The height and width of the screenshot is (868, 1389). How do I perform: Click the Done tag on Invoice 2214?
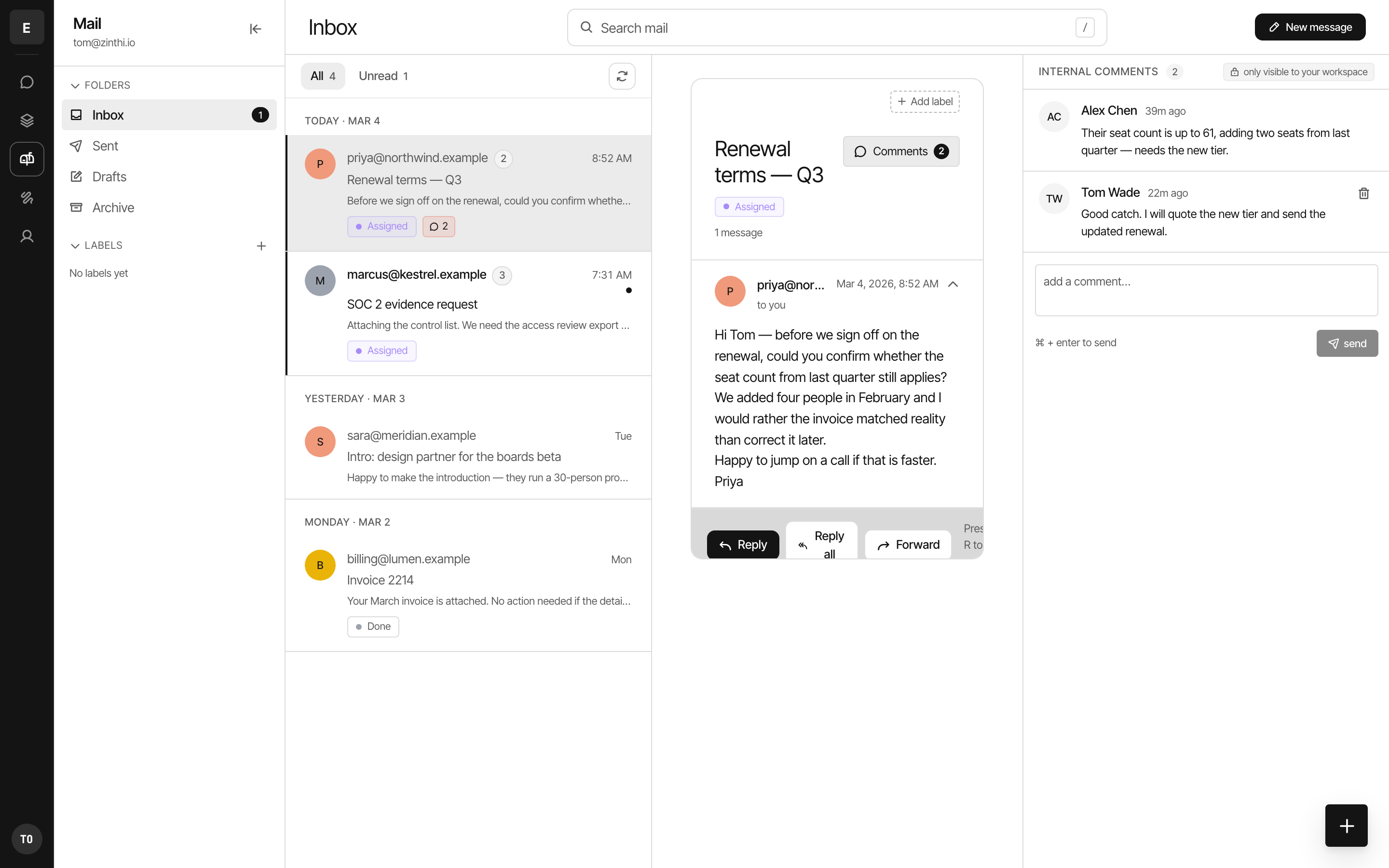373,626
